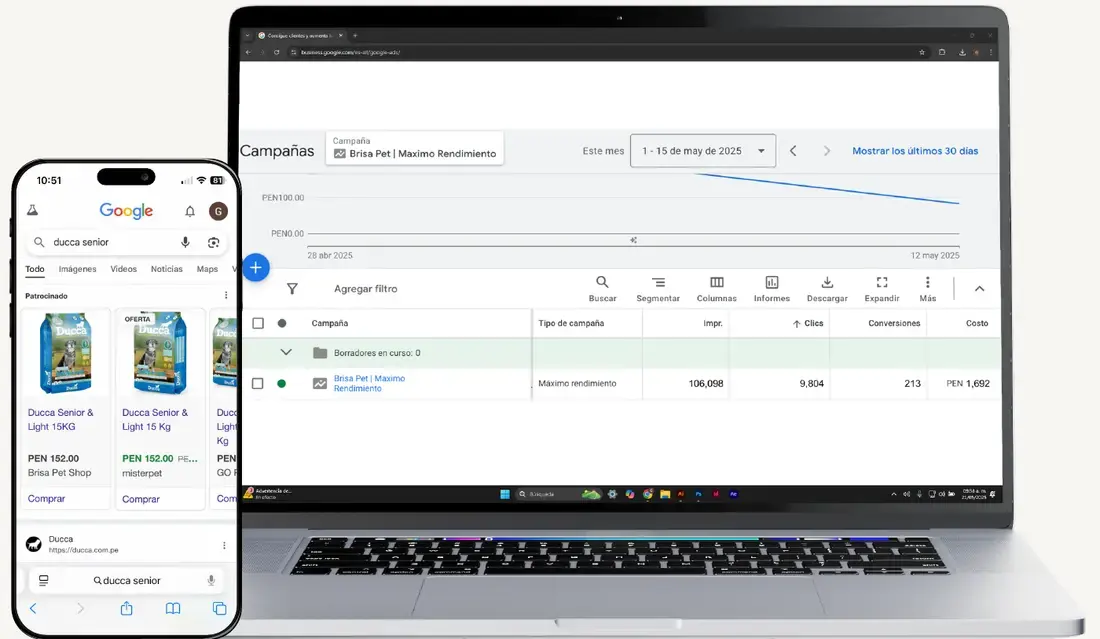The height and width of the screenshot is (639, 1100).
Task: Tap the Google Lens camera icon
Action: 213,242
